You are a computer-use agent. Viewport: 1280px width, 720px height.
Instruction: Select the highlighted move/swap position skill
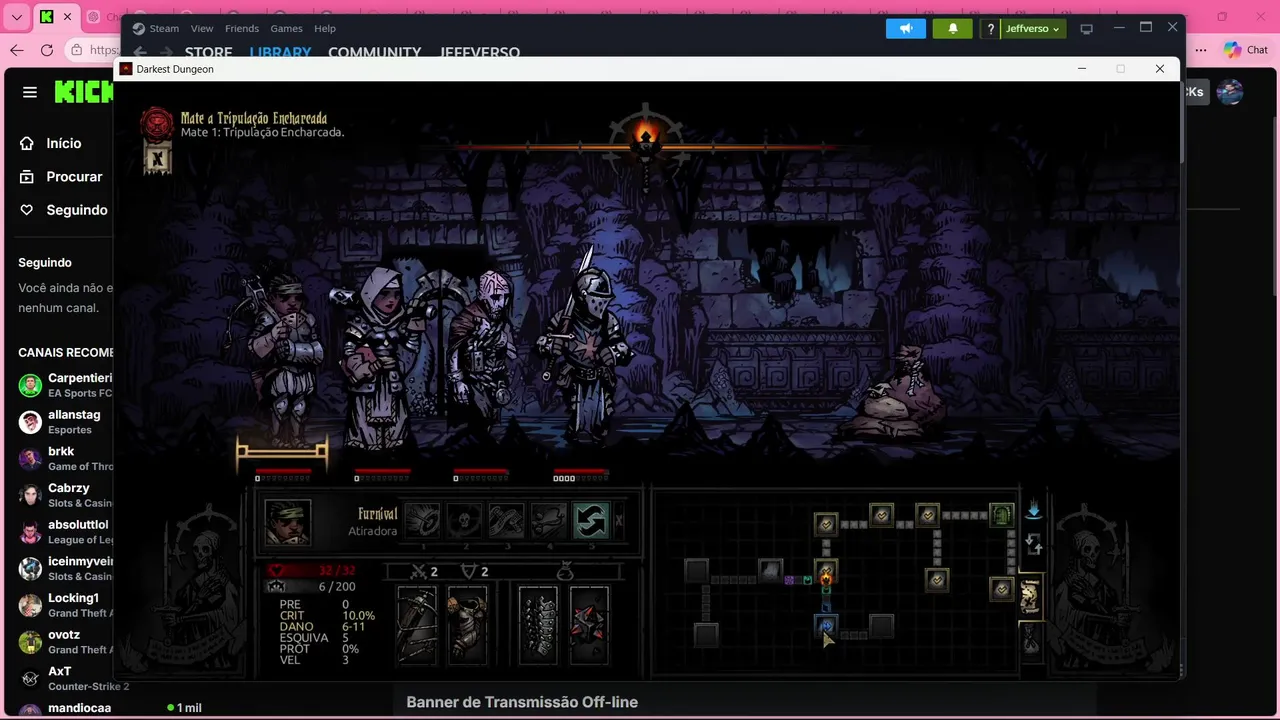coord(590,521)
